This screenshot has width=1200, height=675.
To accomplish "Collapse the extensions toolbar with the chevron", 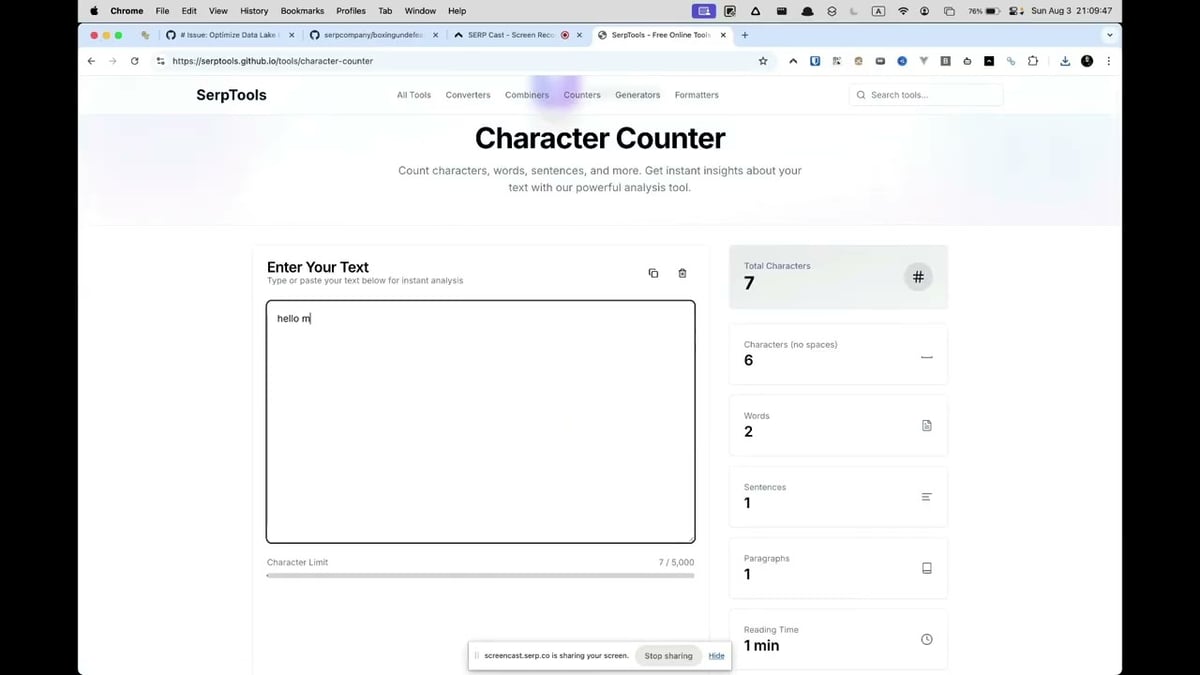I will click(x=793, y=61).
